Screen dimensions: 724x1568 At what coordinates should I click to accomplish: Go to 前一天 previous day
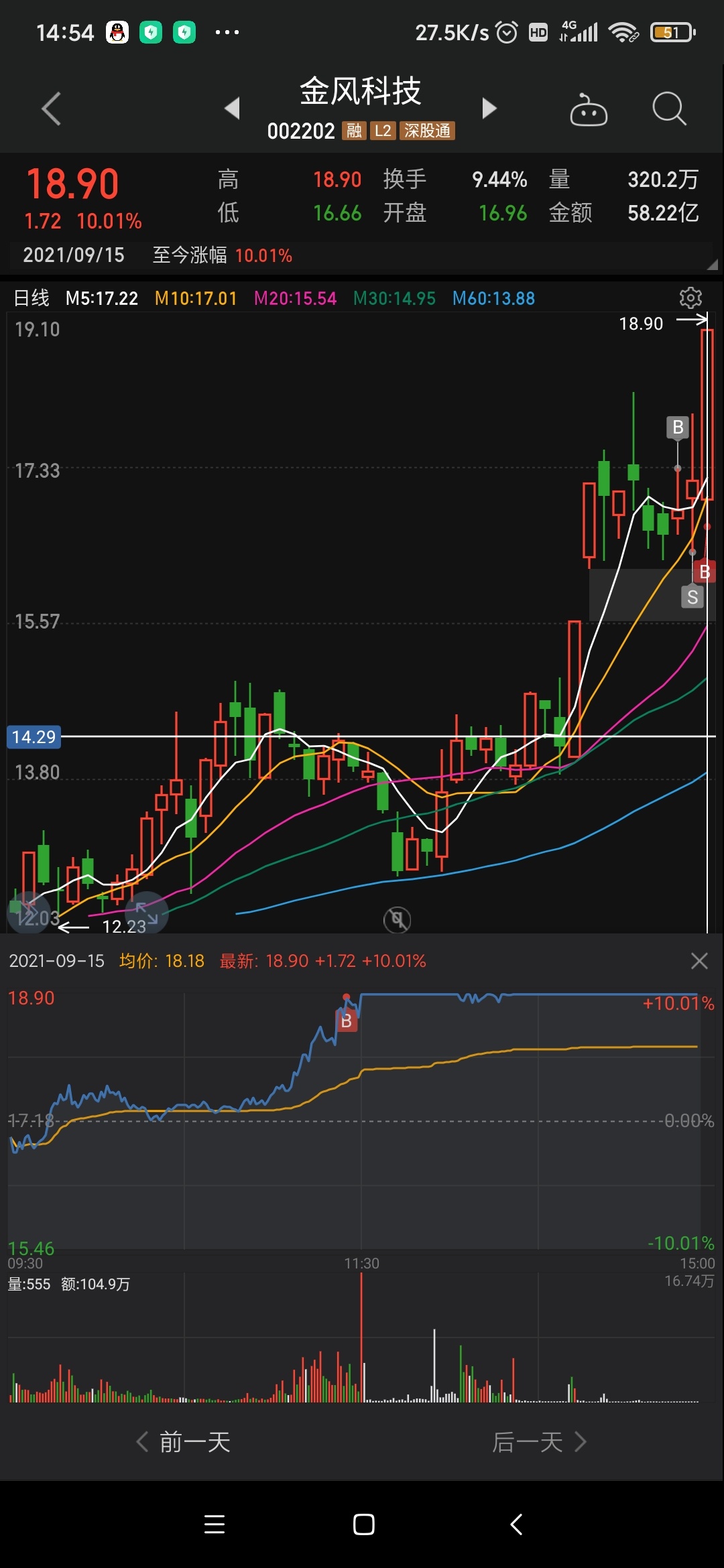[184, 1442]
